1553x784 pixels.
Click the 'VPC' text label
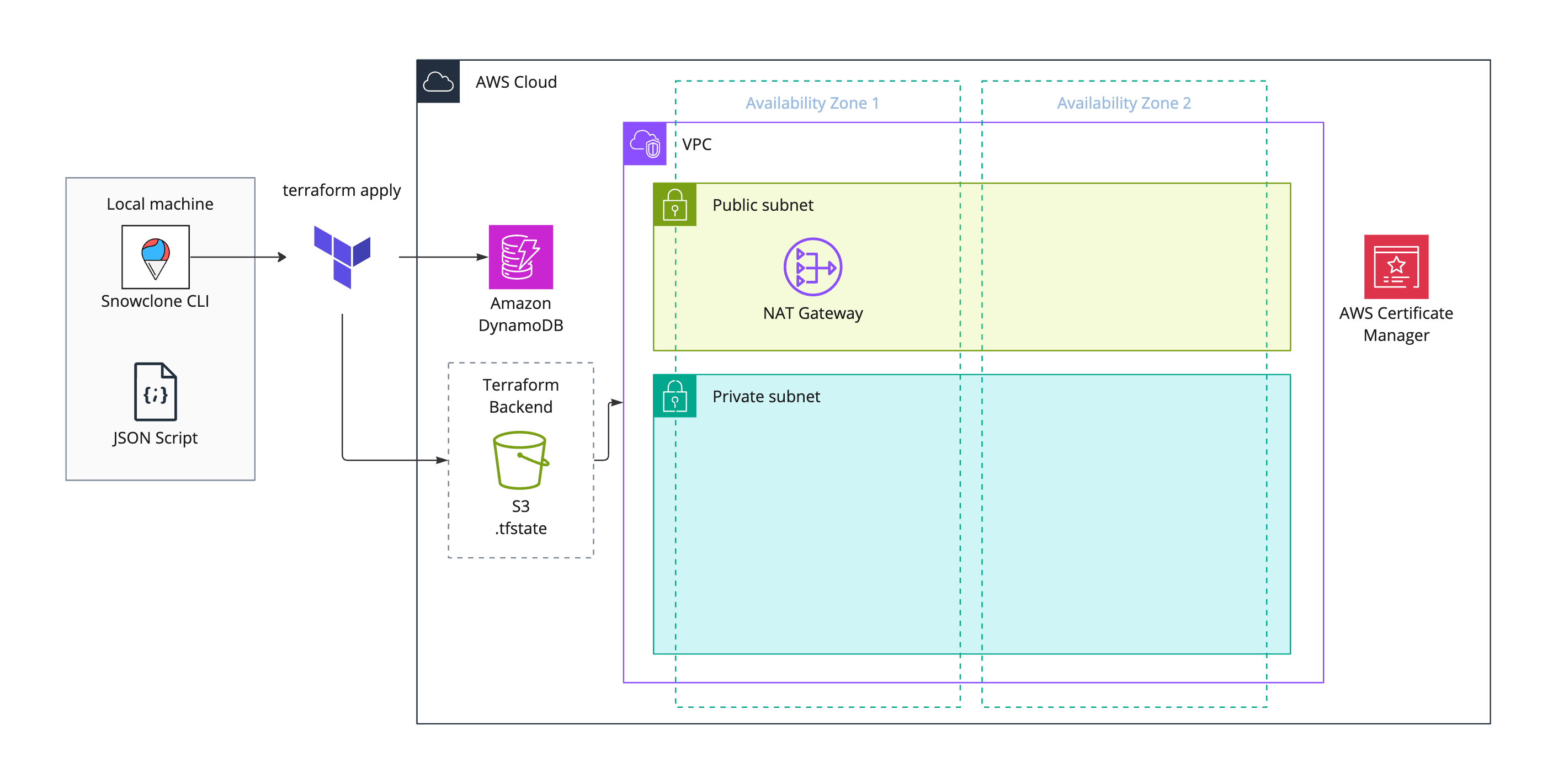coord(697,145)
